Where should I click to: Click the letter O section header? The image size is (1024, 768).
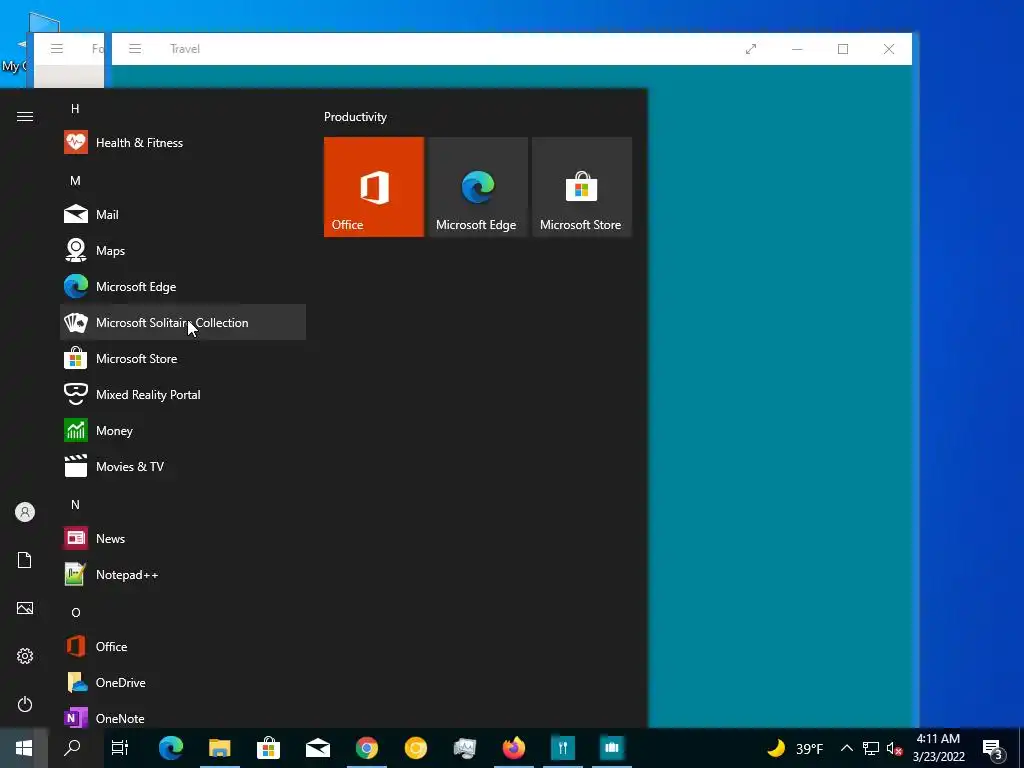point(75,612)
